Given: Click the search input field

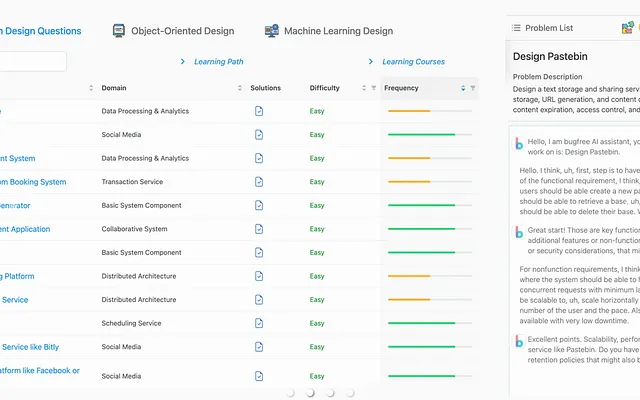Looking at the screenshot, I should click(x=33, y=62).
